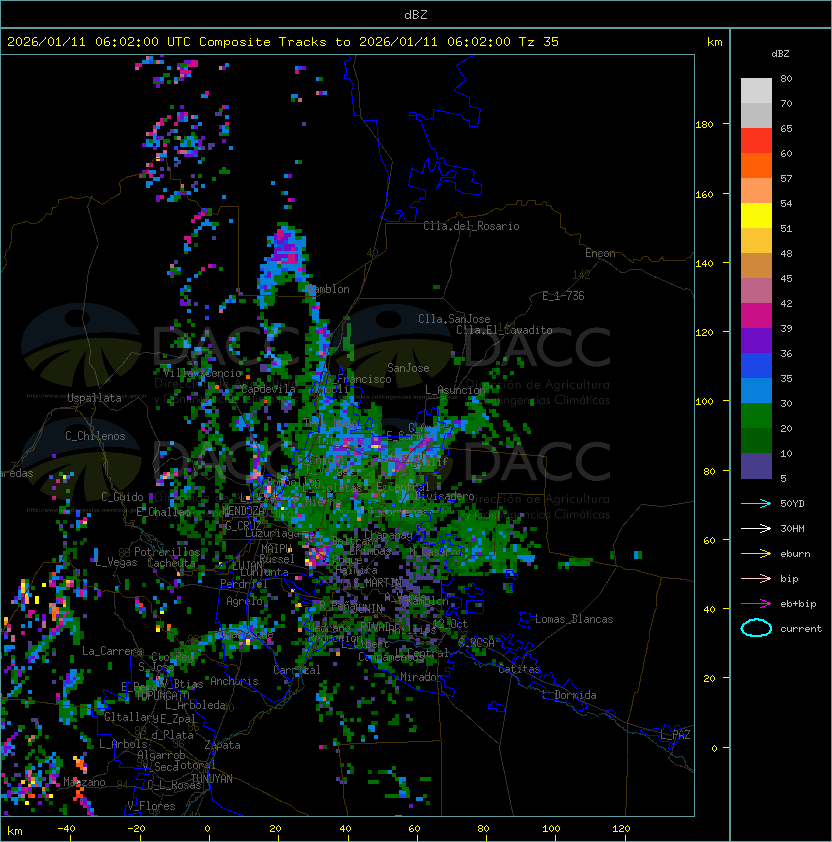Click the E_1-736 place label

tap(563, 296)
